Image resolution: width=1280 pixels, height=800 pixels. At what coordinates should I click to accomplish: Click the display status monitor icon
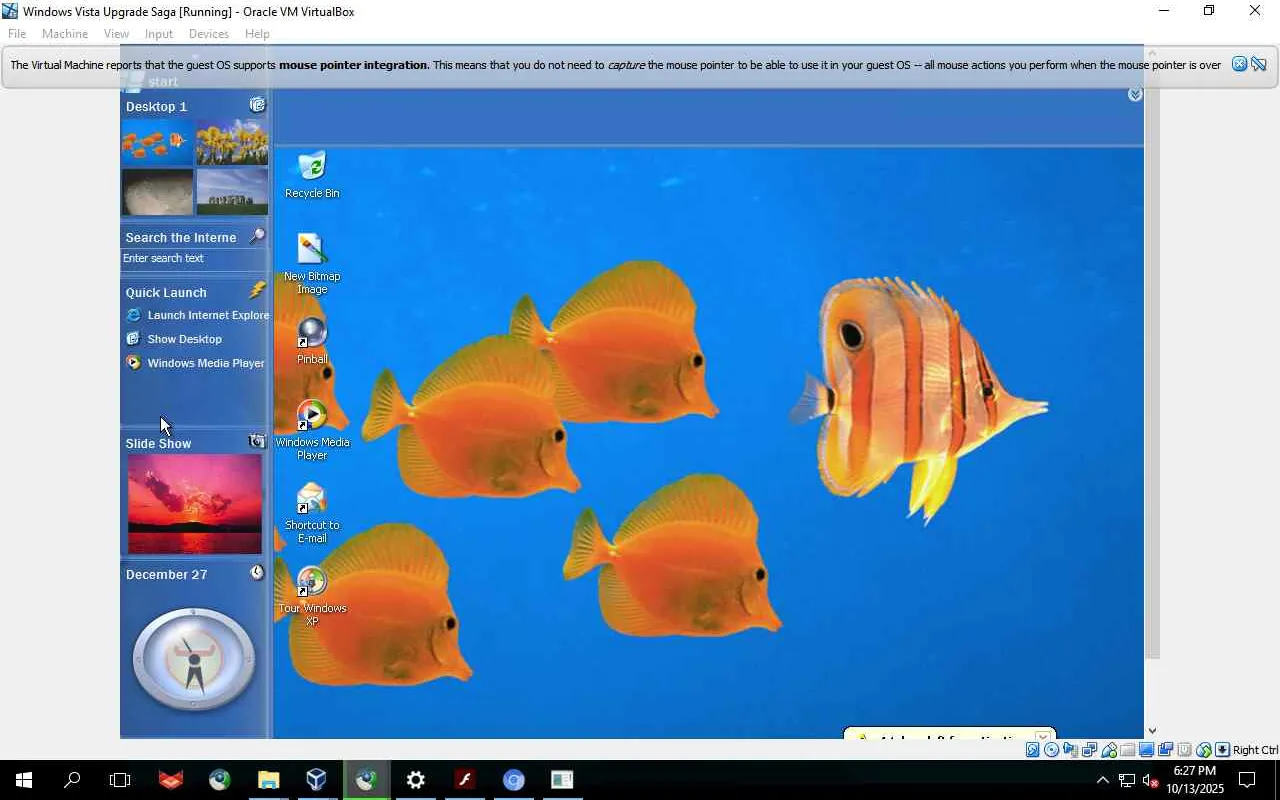coord(1147,750)
